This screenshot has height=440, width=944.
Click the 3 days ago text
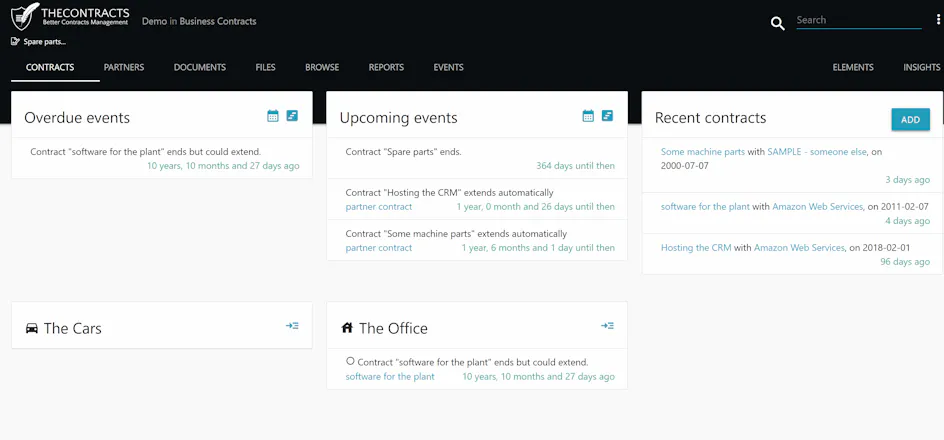[x=907, y=180]
